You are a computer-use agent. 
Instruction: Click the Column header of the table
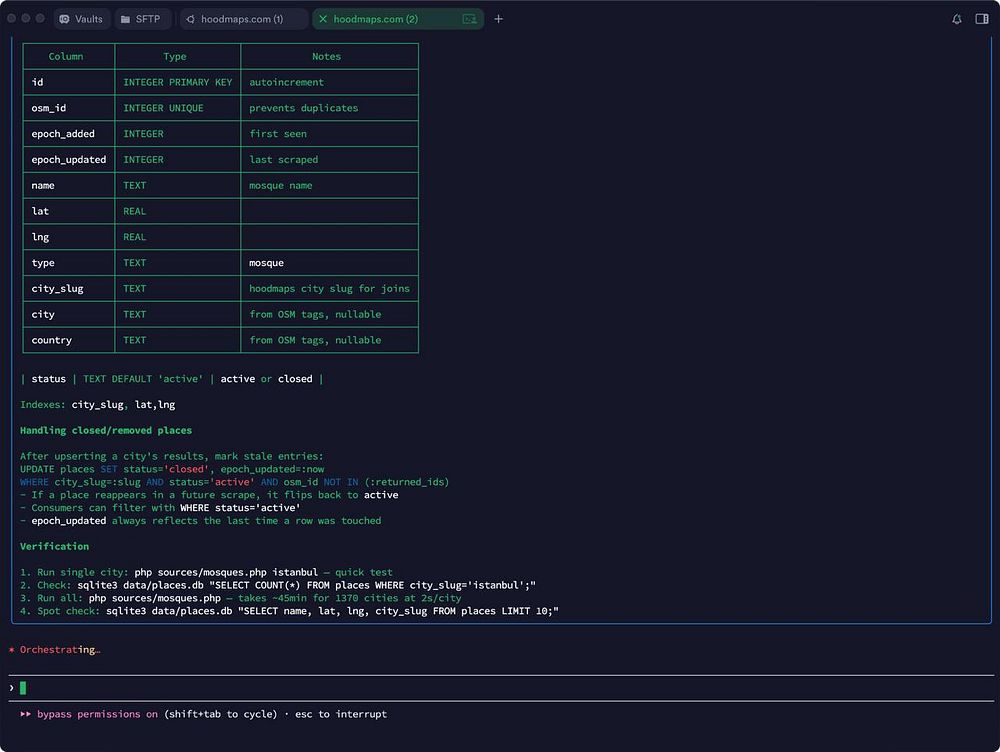pyautogui.click(x=66, y=57)
